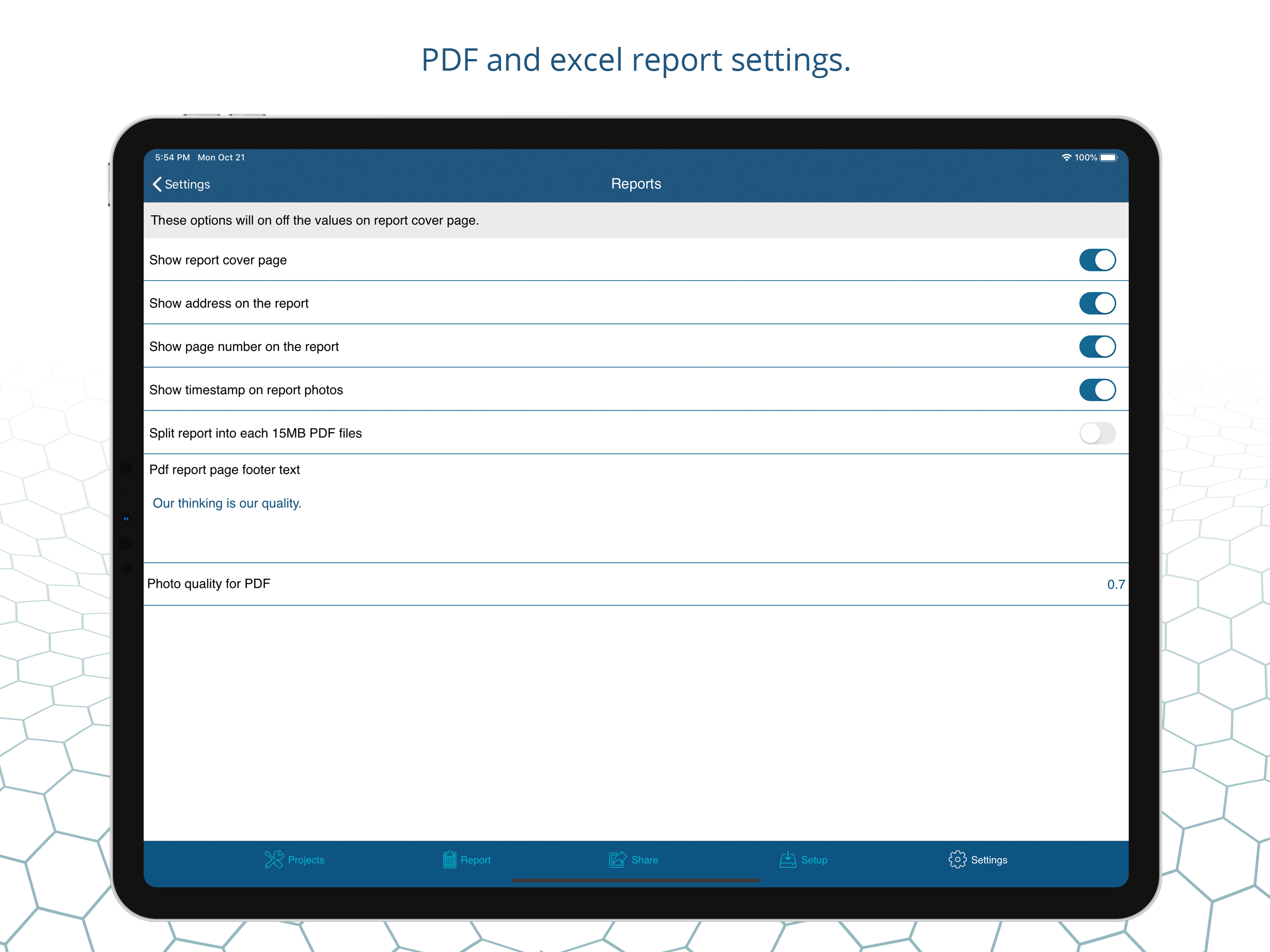Image resolution: width=1270 pixels, height=952 pixels.
Task: Switch to the Projects tab label
Action: click(x=306, y=860)
